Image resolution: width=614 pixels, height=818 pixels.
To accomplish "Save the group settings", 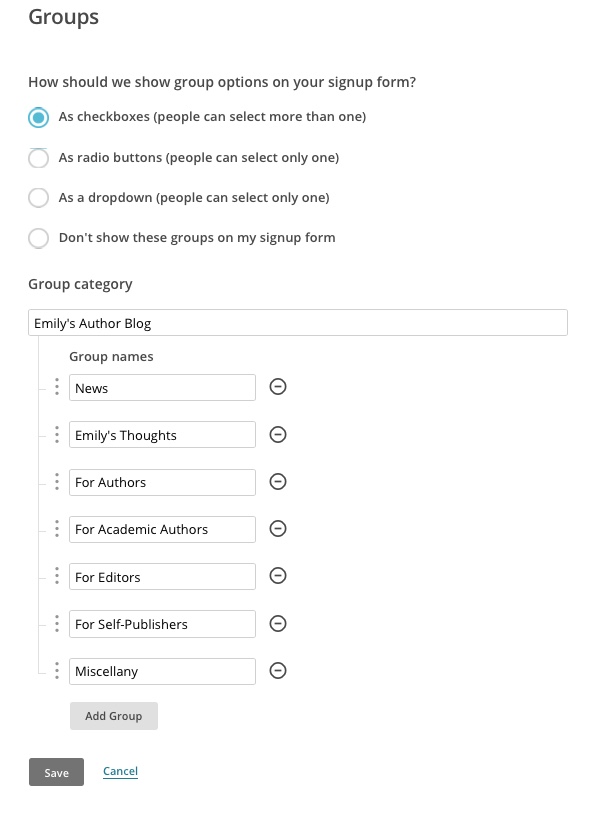I will click(56, 773).
